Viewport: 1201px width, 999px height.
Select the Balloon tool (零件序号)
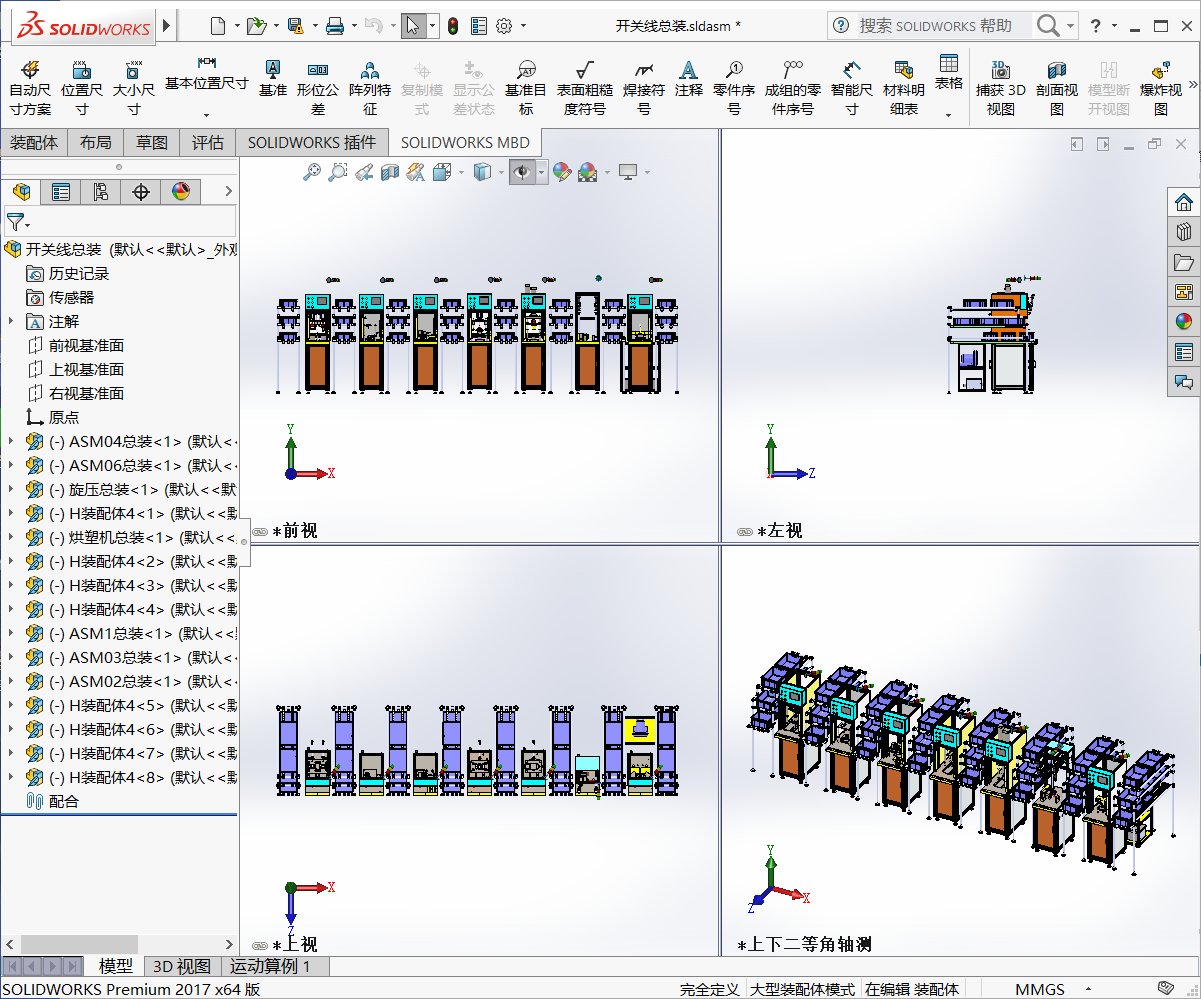point(734,87)
